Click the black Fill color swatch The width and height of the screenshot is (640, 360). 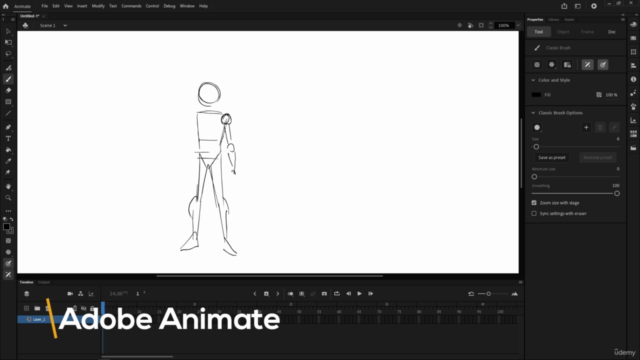tap(536, 95)
